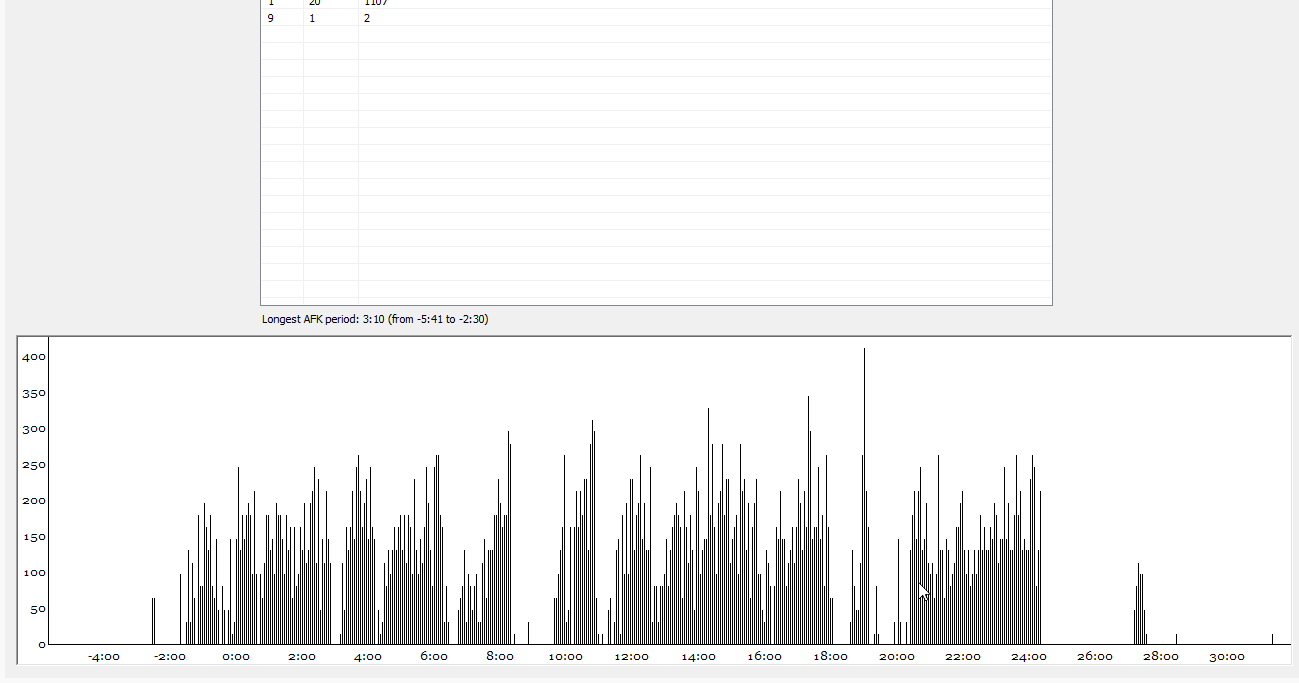Click the 100 label on the y-axis
Viewport: 1299px width, 683px height.
coord(35,573)
